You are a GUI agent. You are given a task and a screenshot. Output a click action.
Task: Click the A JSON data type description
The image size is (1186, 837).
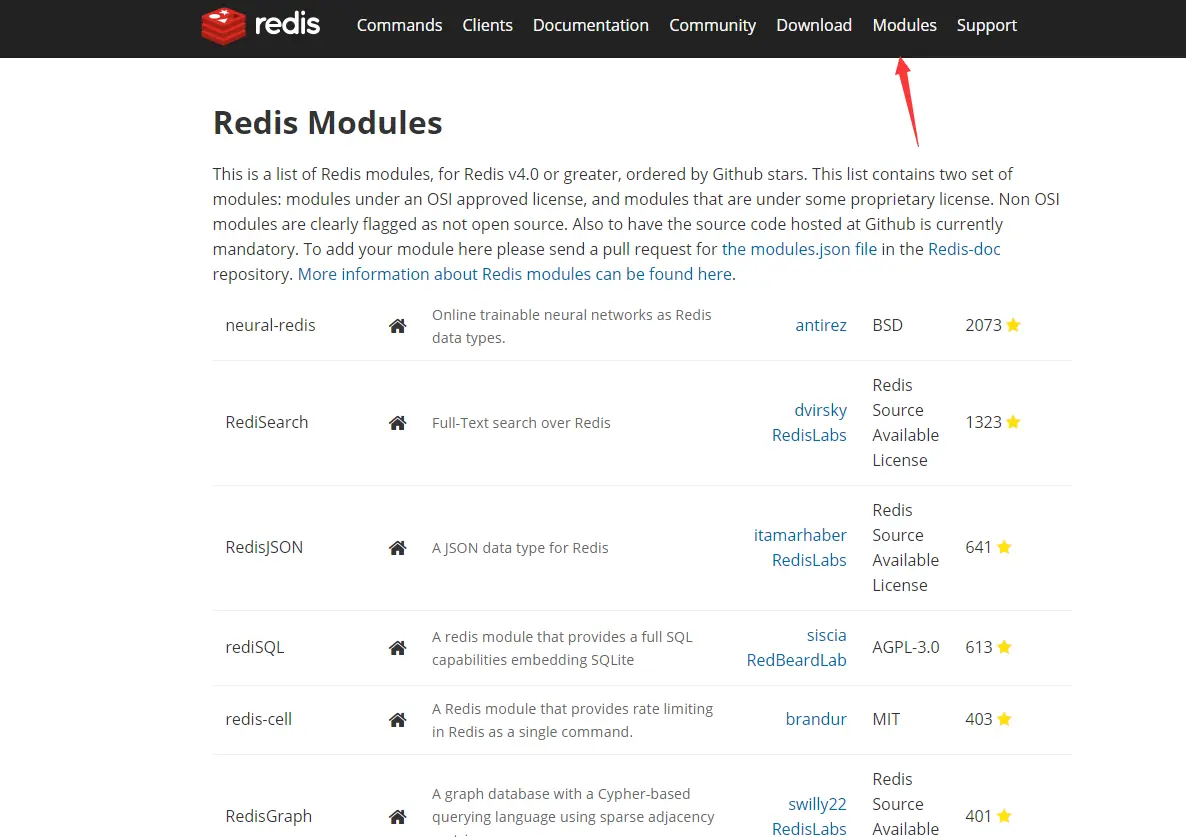point(520,547)
